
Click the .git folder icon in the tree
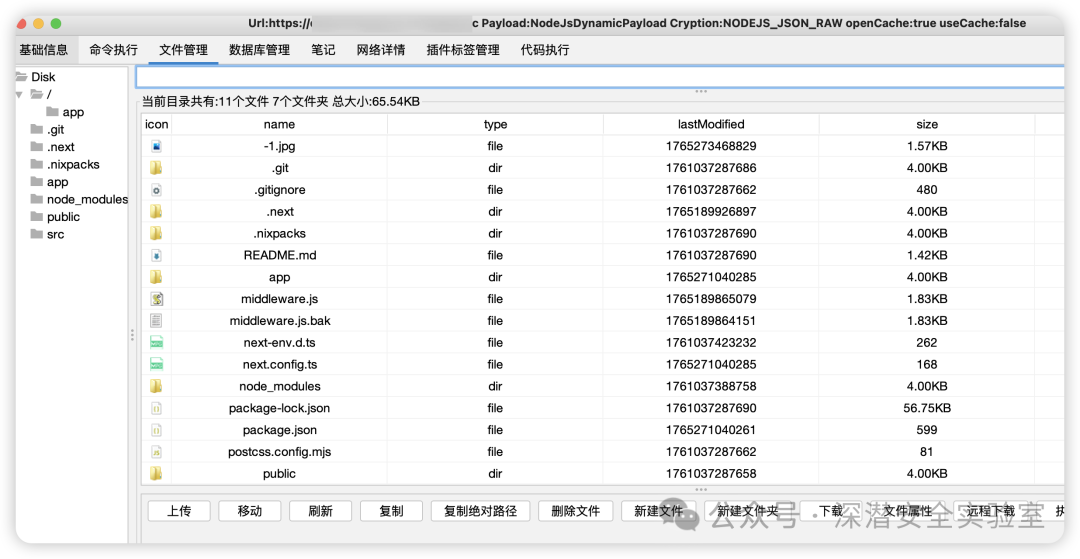point(37,129)
